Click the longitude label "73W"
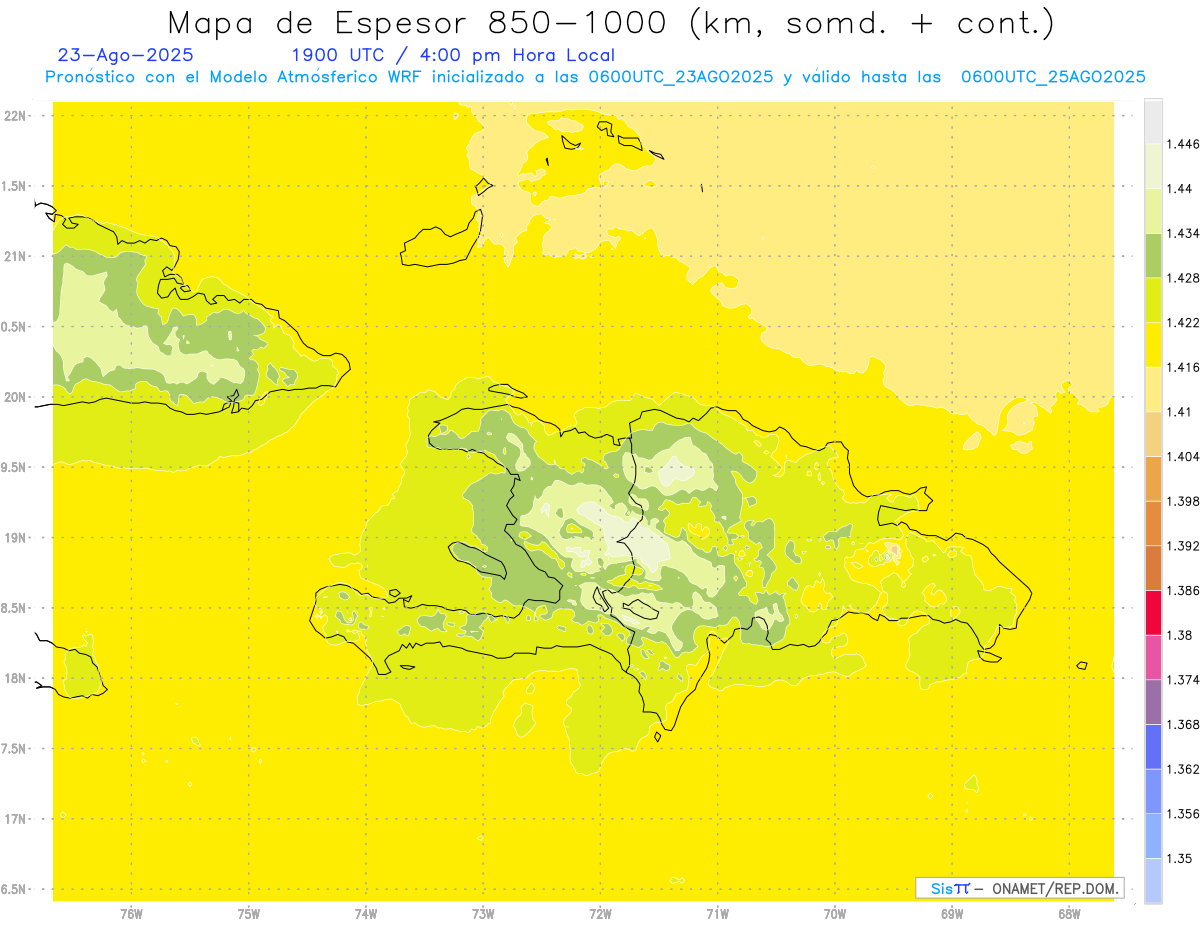 point(483,914)
